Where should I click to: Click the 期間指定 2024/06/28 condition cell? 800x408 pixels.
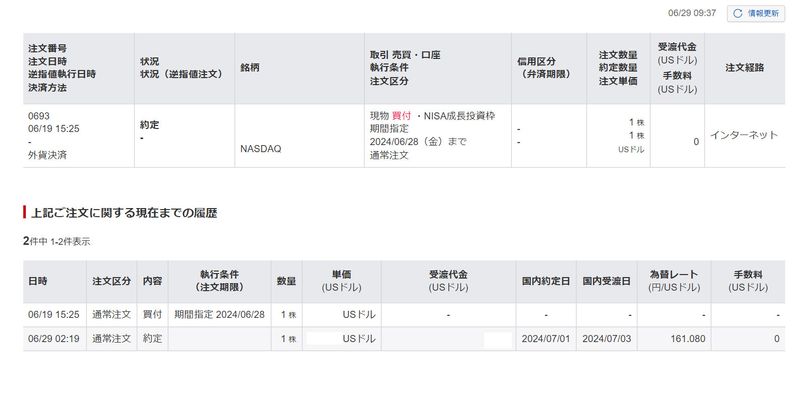pos(218,315)
